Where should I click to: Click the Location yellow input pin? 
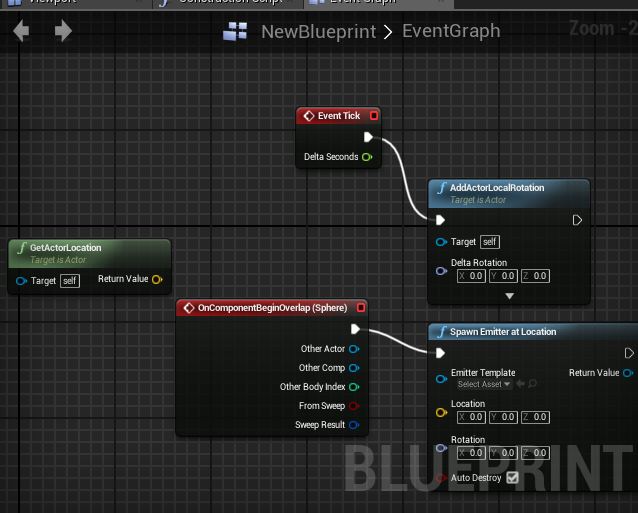pyautogui.click(x=441, y=413)
